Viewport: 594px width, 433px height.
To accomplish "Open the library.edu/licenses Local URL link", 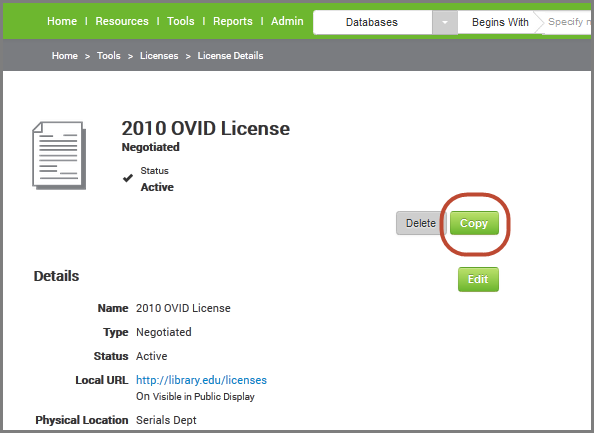I will tap(202, 380).
